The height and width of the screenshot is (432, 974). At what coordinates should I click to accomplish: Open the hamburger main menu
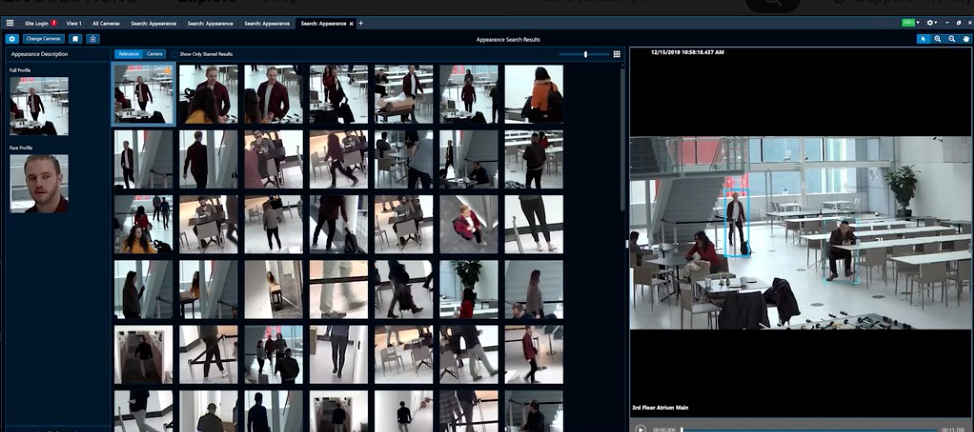pos(8,22)
